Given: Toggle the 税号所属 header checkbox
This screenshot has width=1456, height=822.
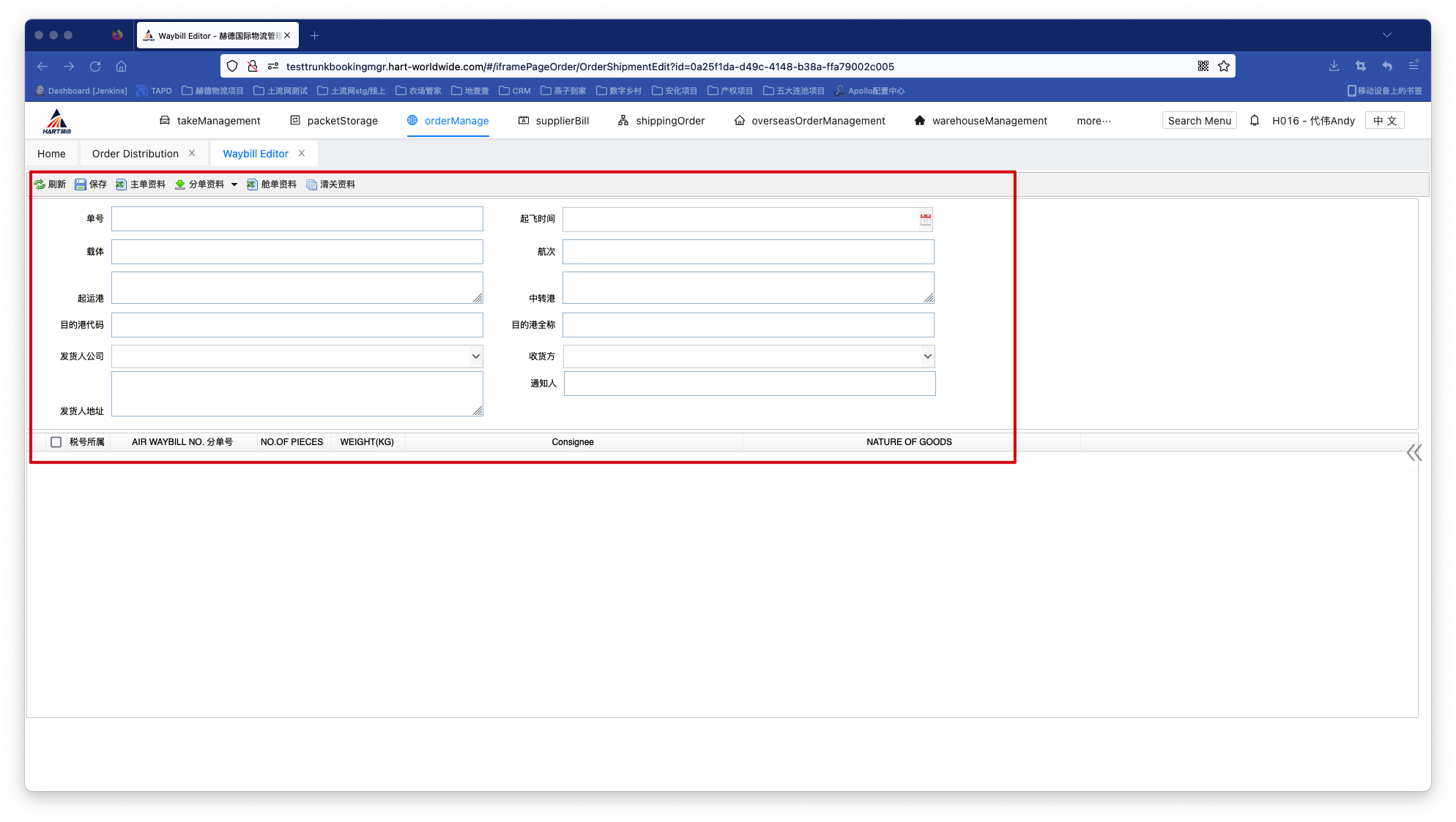Looking at the screenshot, I should 56,442.
